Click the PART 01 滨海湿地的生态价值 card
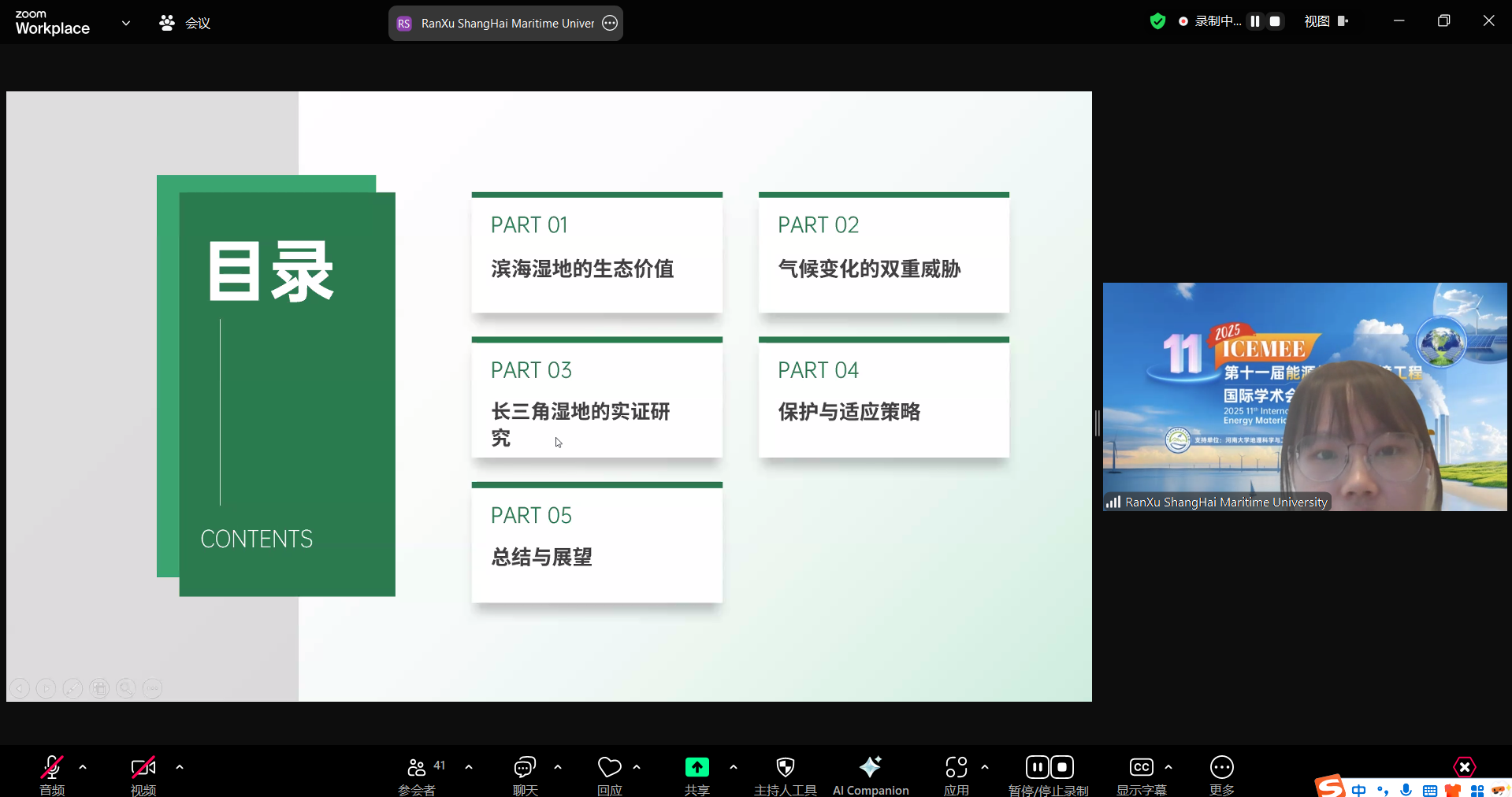The image size is (1512, 797). [597, 252]
